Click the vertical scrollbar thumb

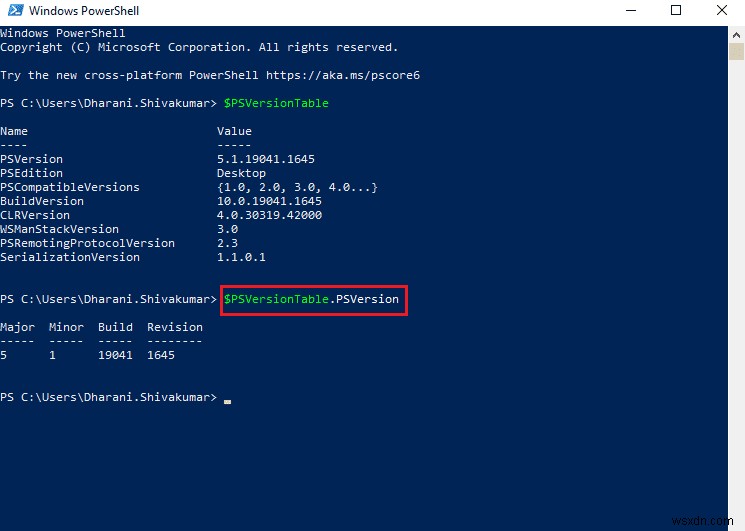736,51
